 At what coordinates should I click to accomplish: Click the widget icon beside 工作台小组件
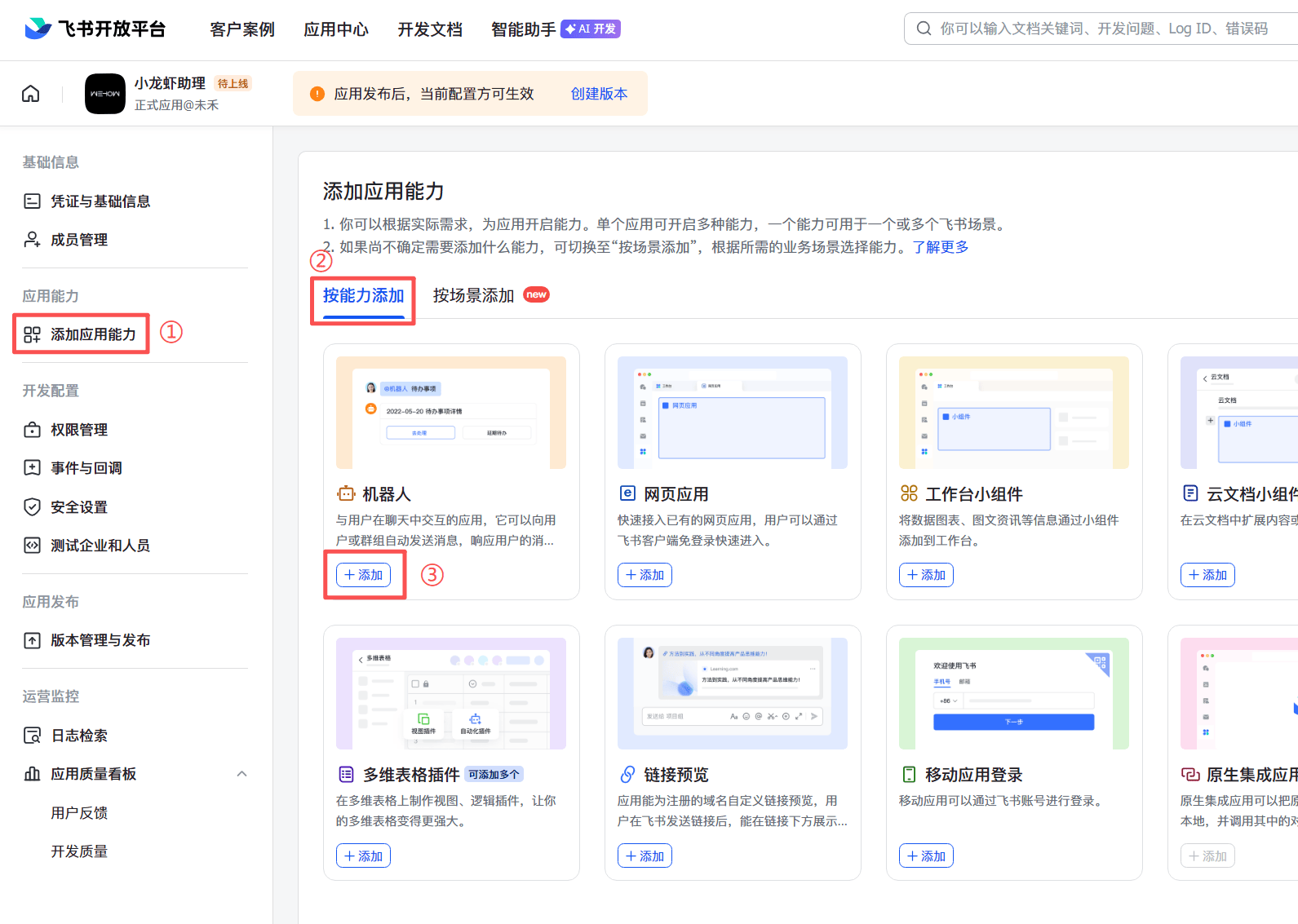[x=909, y=493]
